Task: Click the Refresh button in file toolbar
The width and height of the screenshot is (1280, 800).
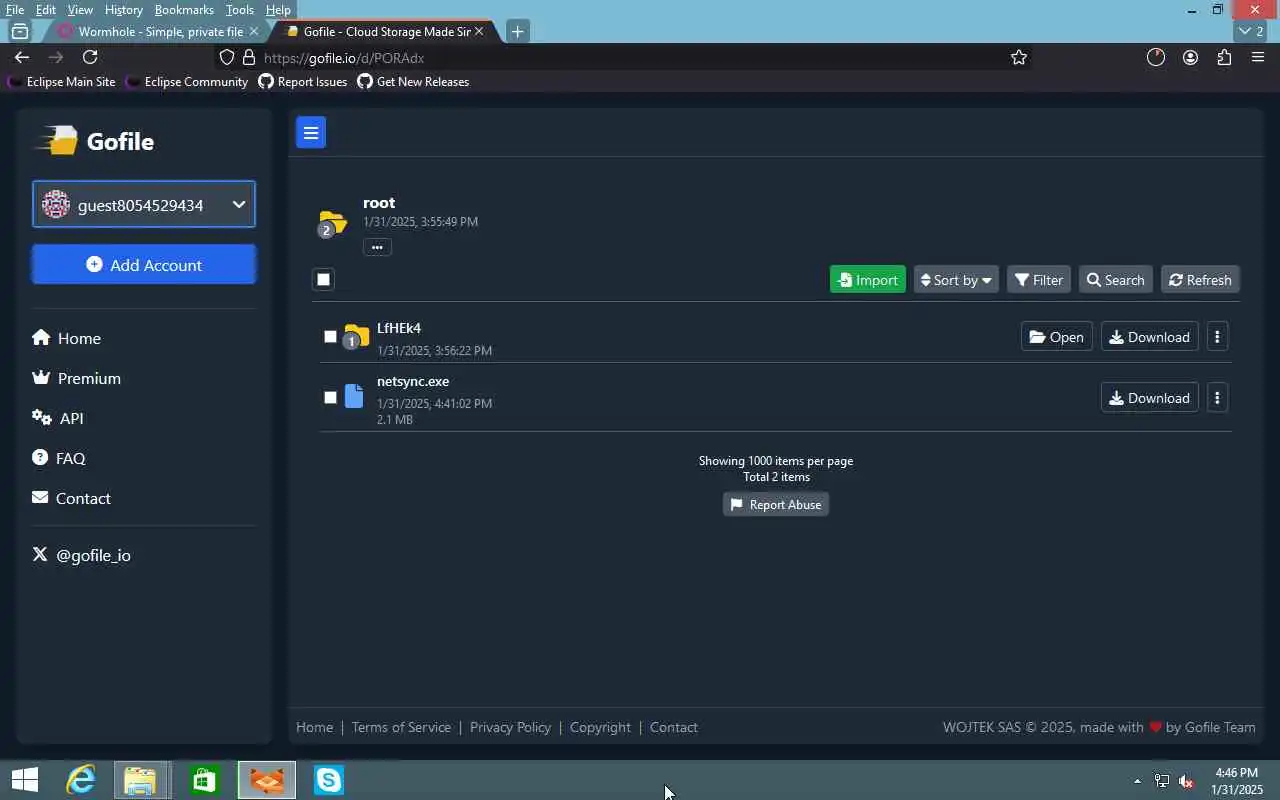Action: point(1200,280)
